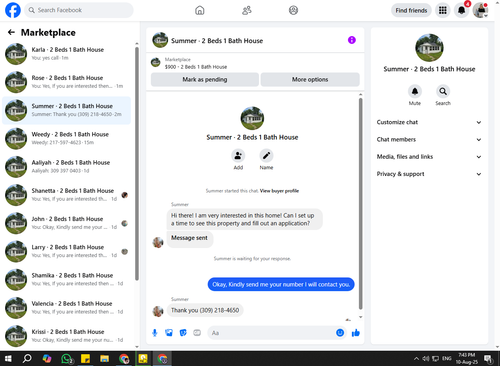Click the 'Thank you (309) 218-4650' message
Screen dimensions: 500x366
(205, 310)
